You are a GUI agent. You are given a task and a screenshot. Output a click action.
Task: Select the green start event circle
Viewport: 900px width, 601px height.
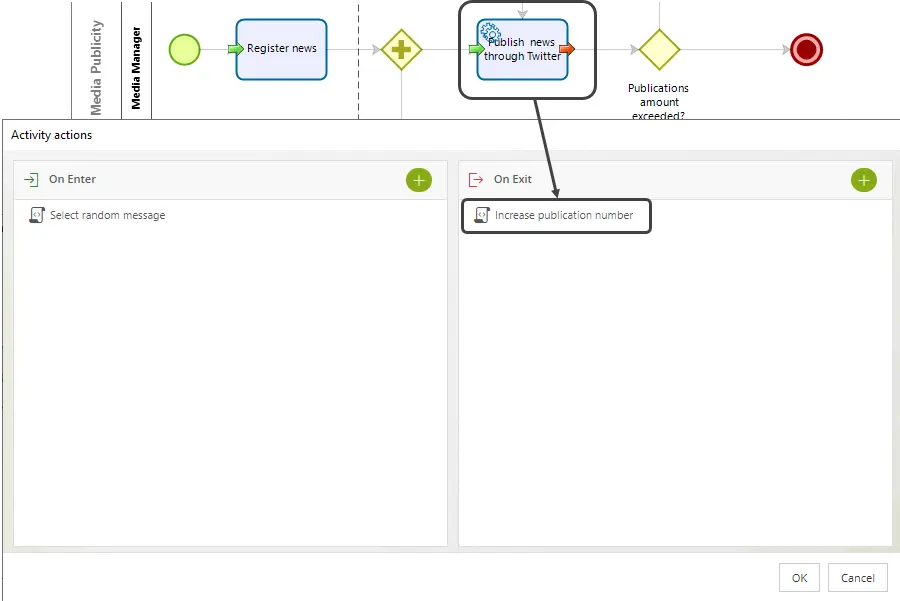pyautogui.click(x=185, y=49)
